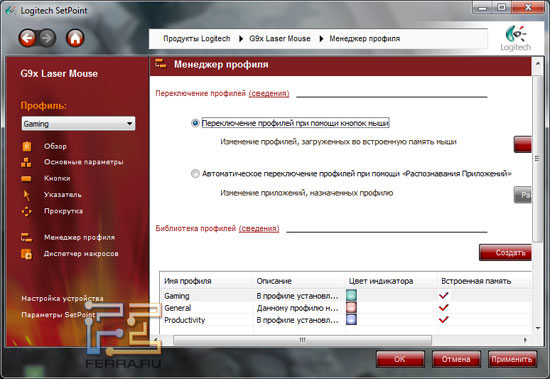The image size is (550, 379).
Task: Go to Указатель settings
Action: [x=62, y=195]
